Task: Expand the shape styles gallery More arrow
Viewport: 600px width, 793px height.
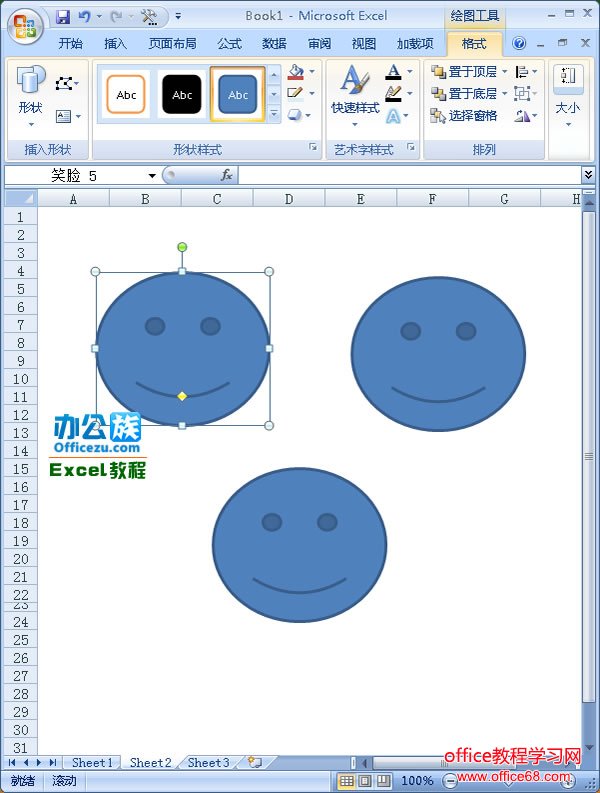Action: 274,114
